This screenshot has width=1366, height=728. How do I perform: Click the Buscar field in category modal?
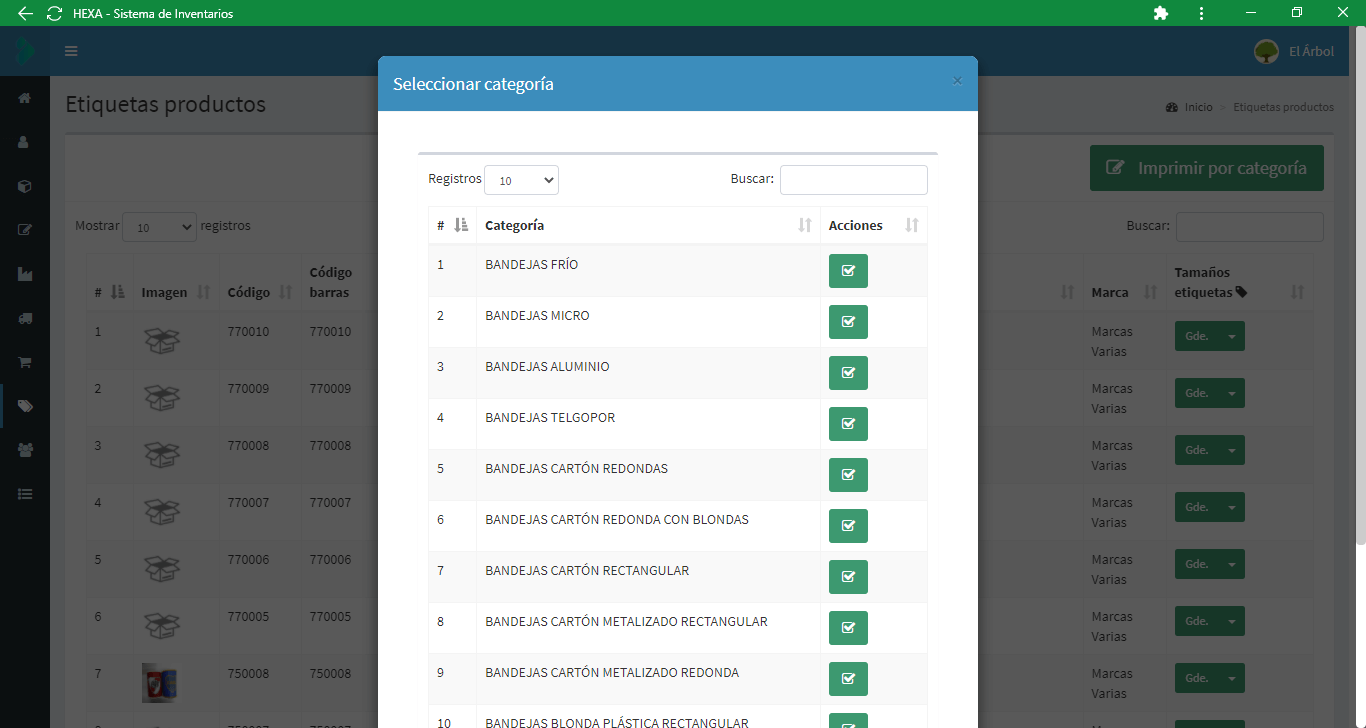pos(853,180)
